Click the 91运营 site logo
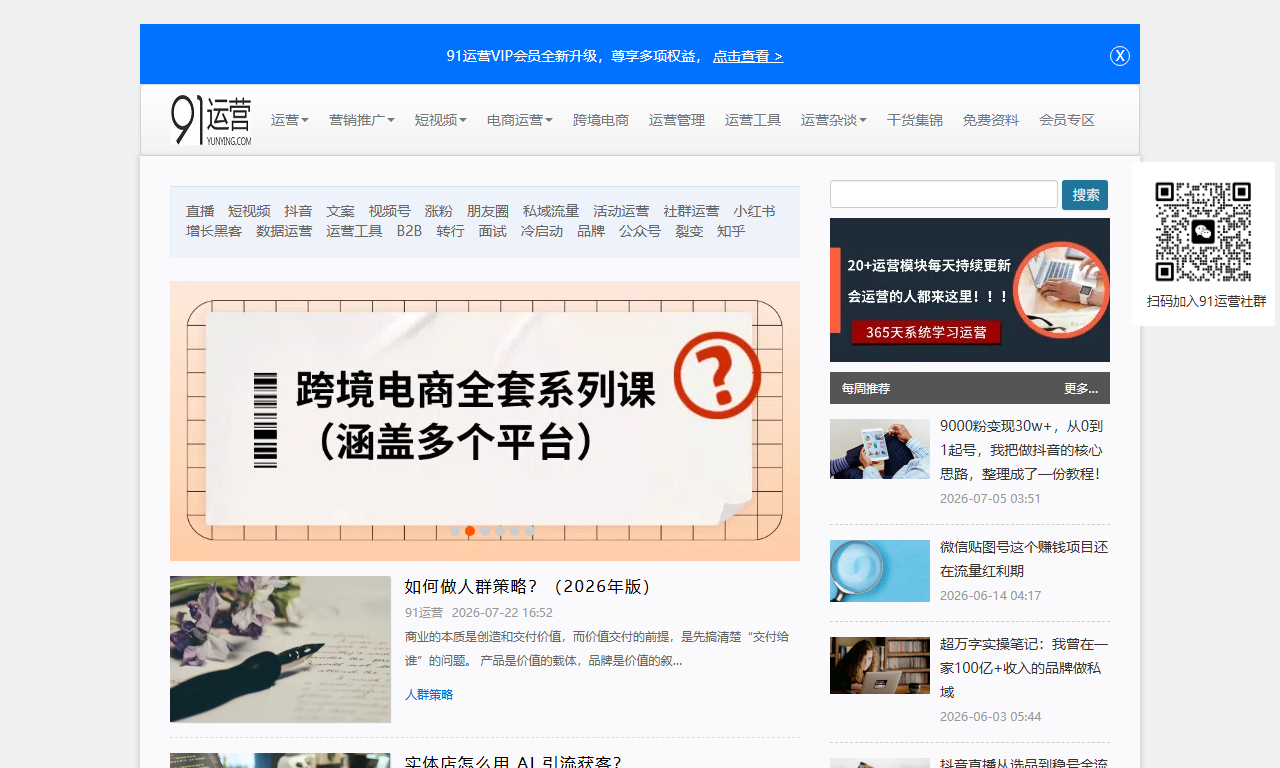Screen dimensions: 1280x768 (x=211, y=120)
